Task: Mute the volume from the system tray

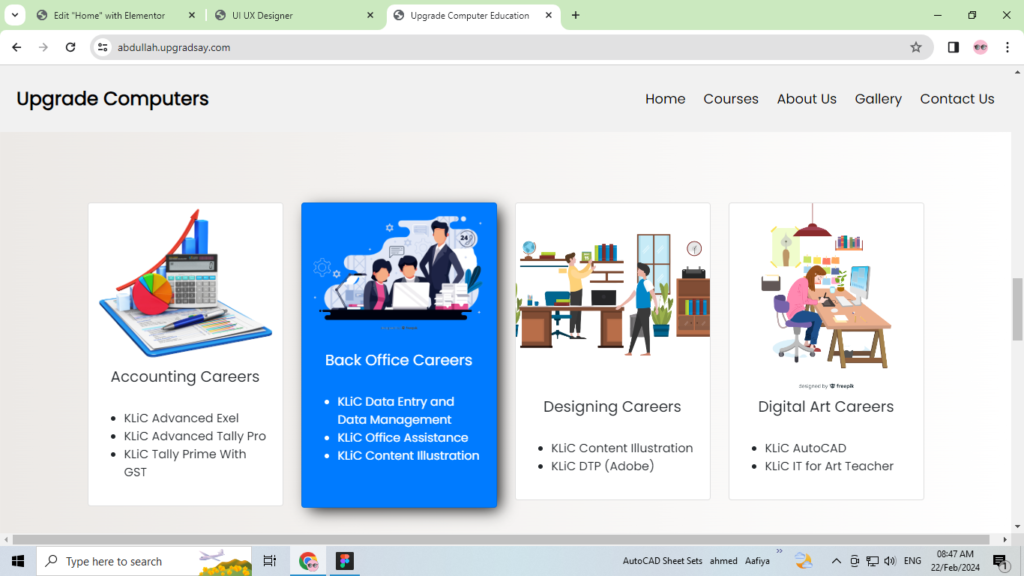Action: pyautogui.click(x=889, y=561)
